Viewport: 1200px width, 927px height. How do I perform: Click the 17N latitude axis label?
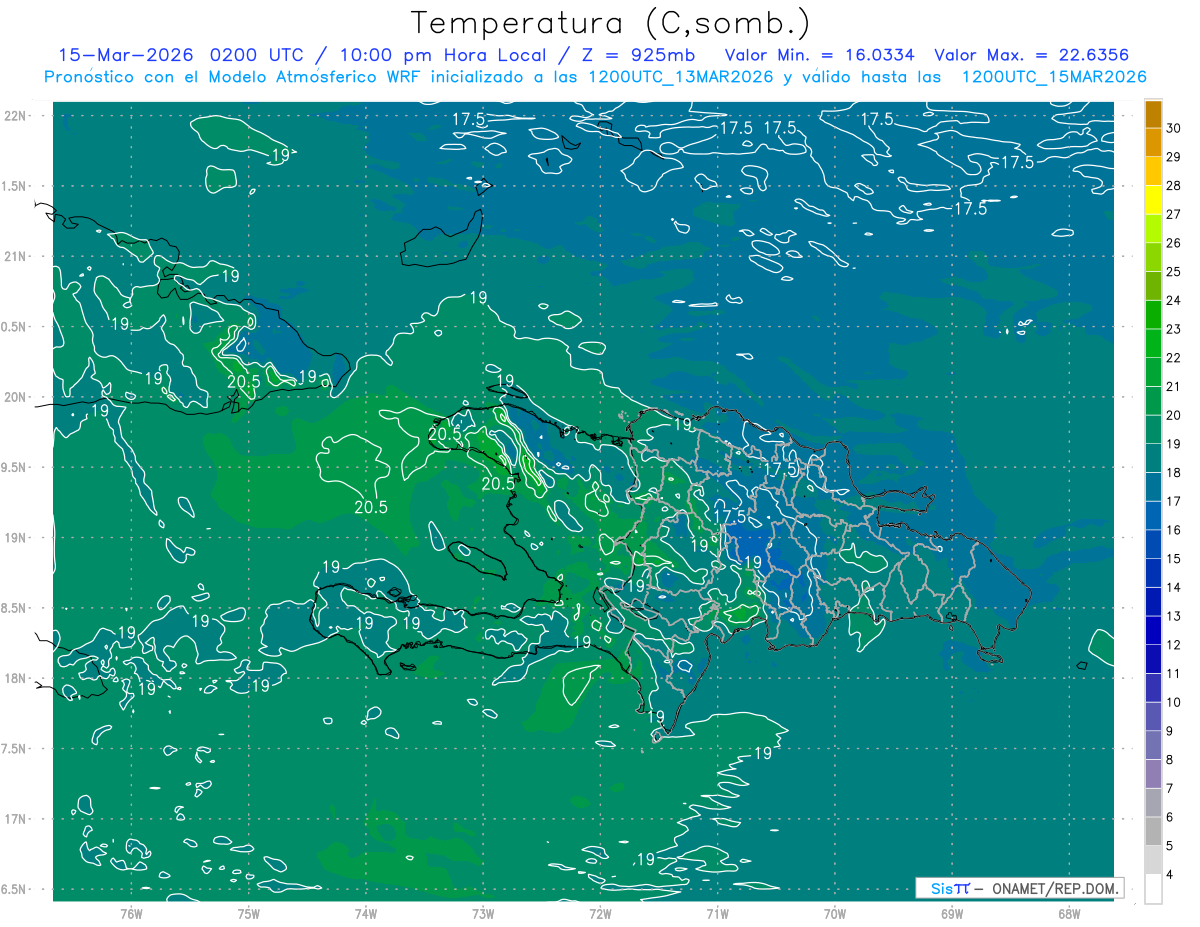click(16, 819)
